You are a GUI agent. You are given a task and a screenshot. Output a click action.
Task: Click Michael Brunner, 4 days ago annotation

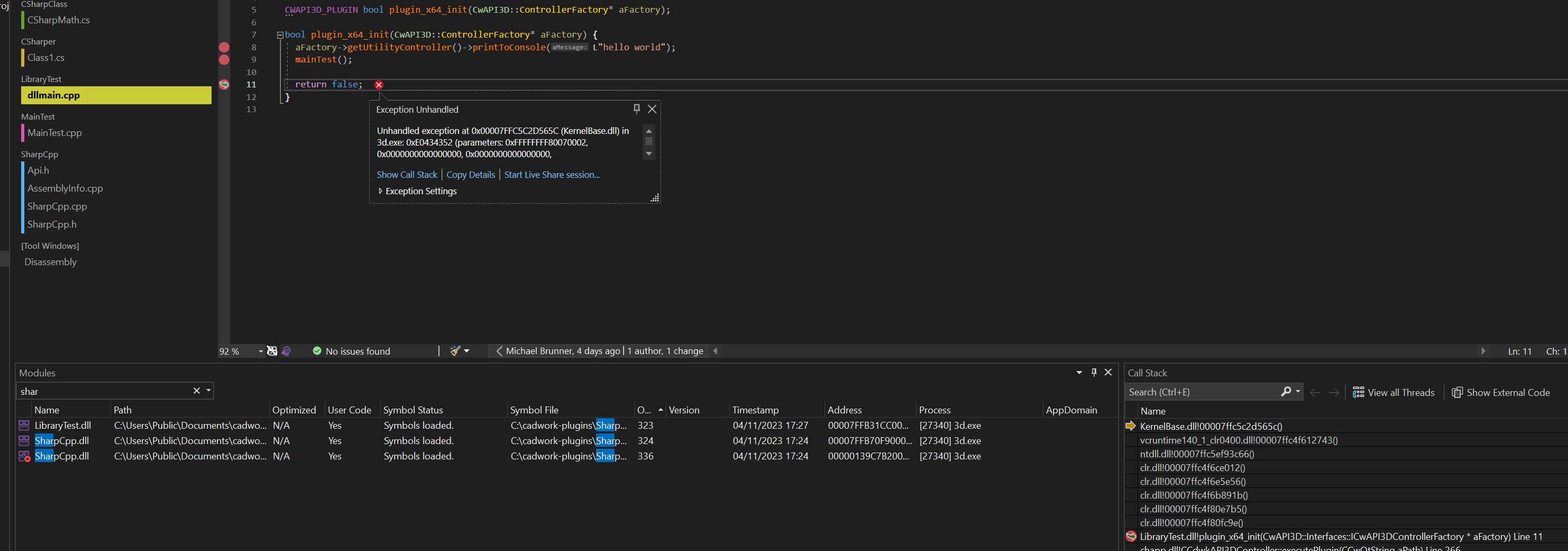(x=563, y=351)
